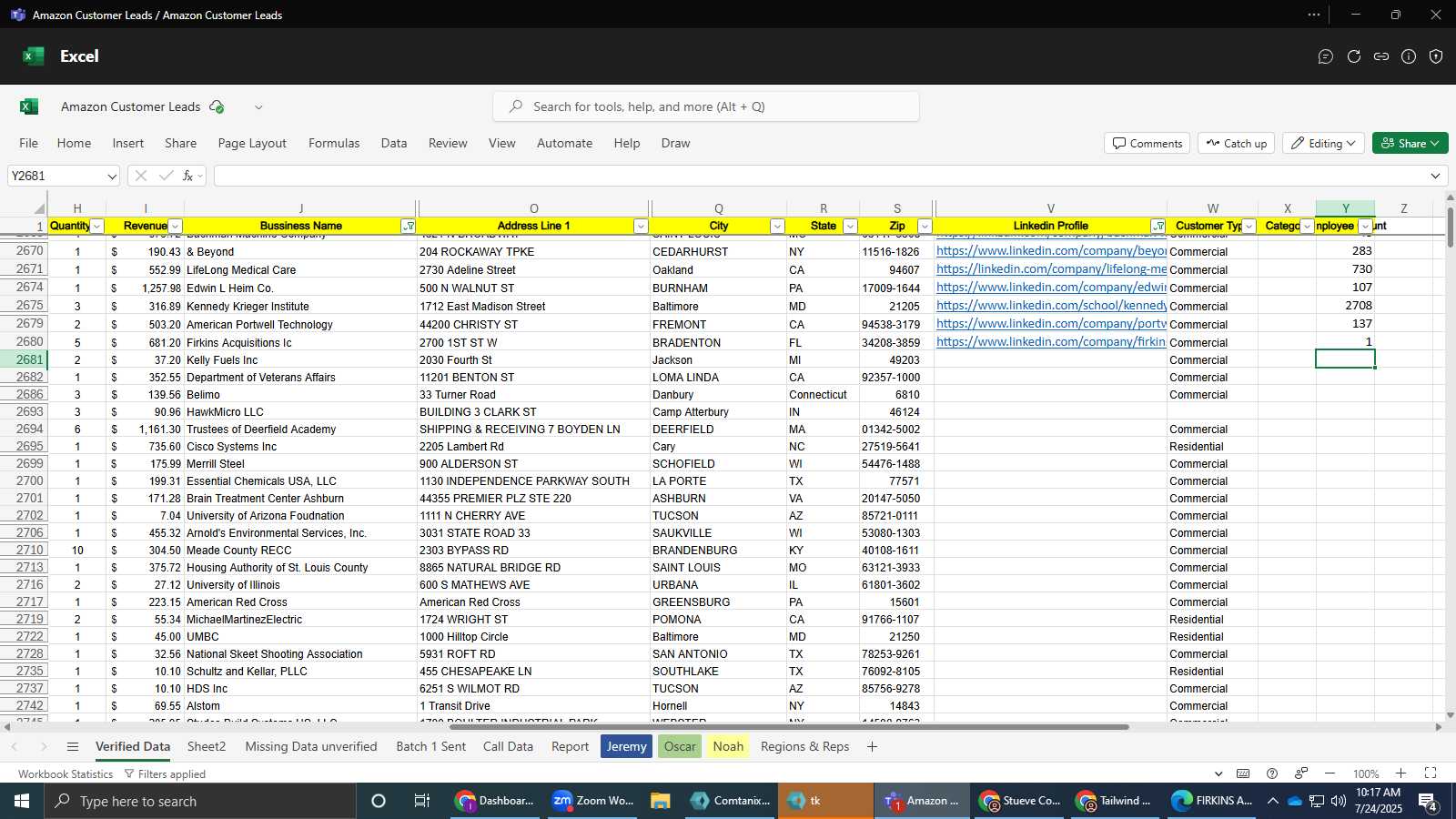
Task: Select the Kelly Fuels Inc cell
Action: click(299, 359)
